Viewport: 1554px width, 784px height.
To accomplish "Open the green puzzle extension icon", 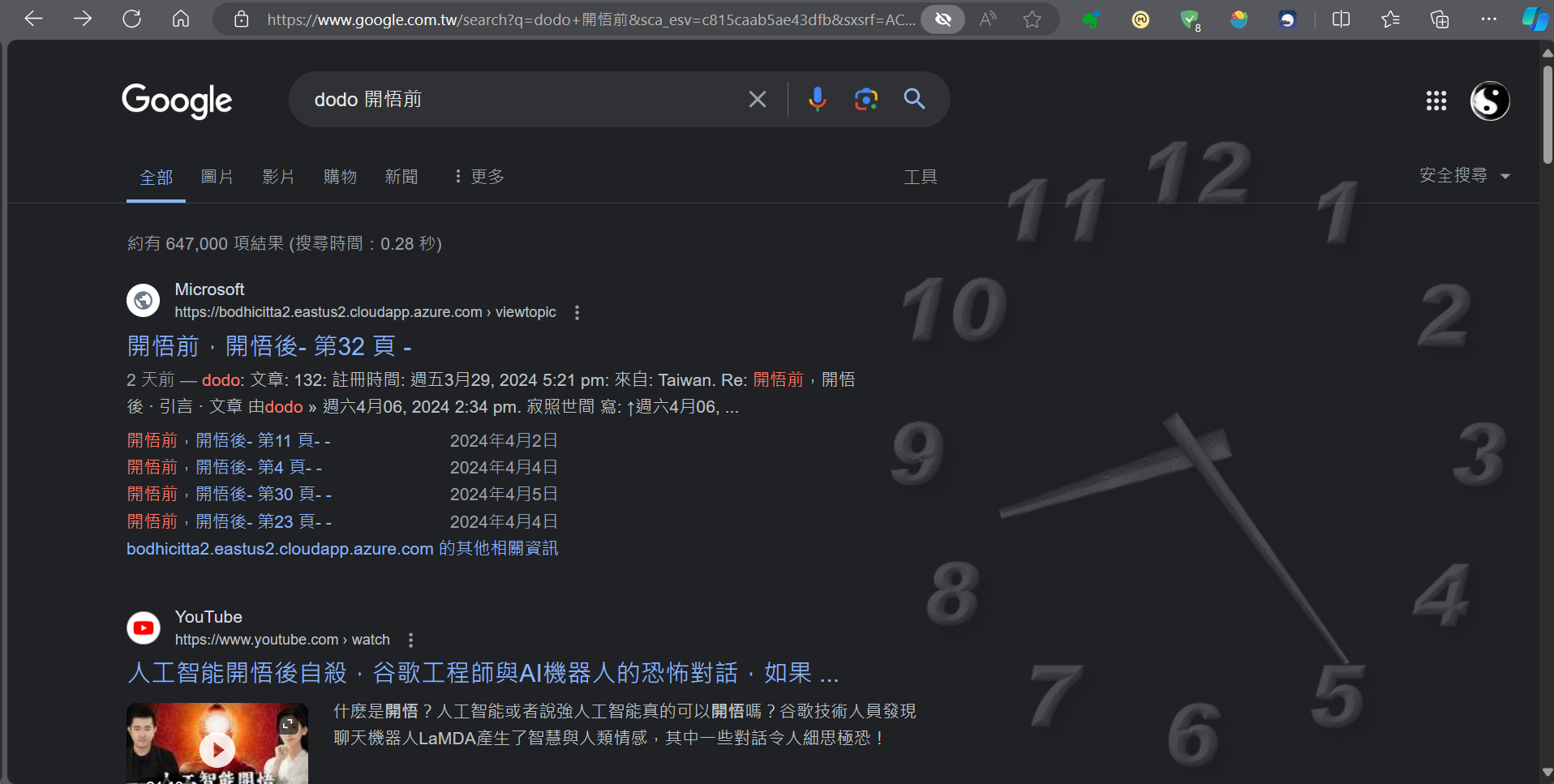I will 1091,19.
